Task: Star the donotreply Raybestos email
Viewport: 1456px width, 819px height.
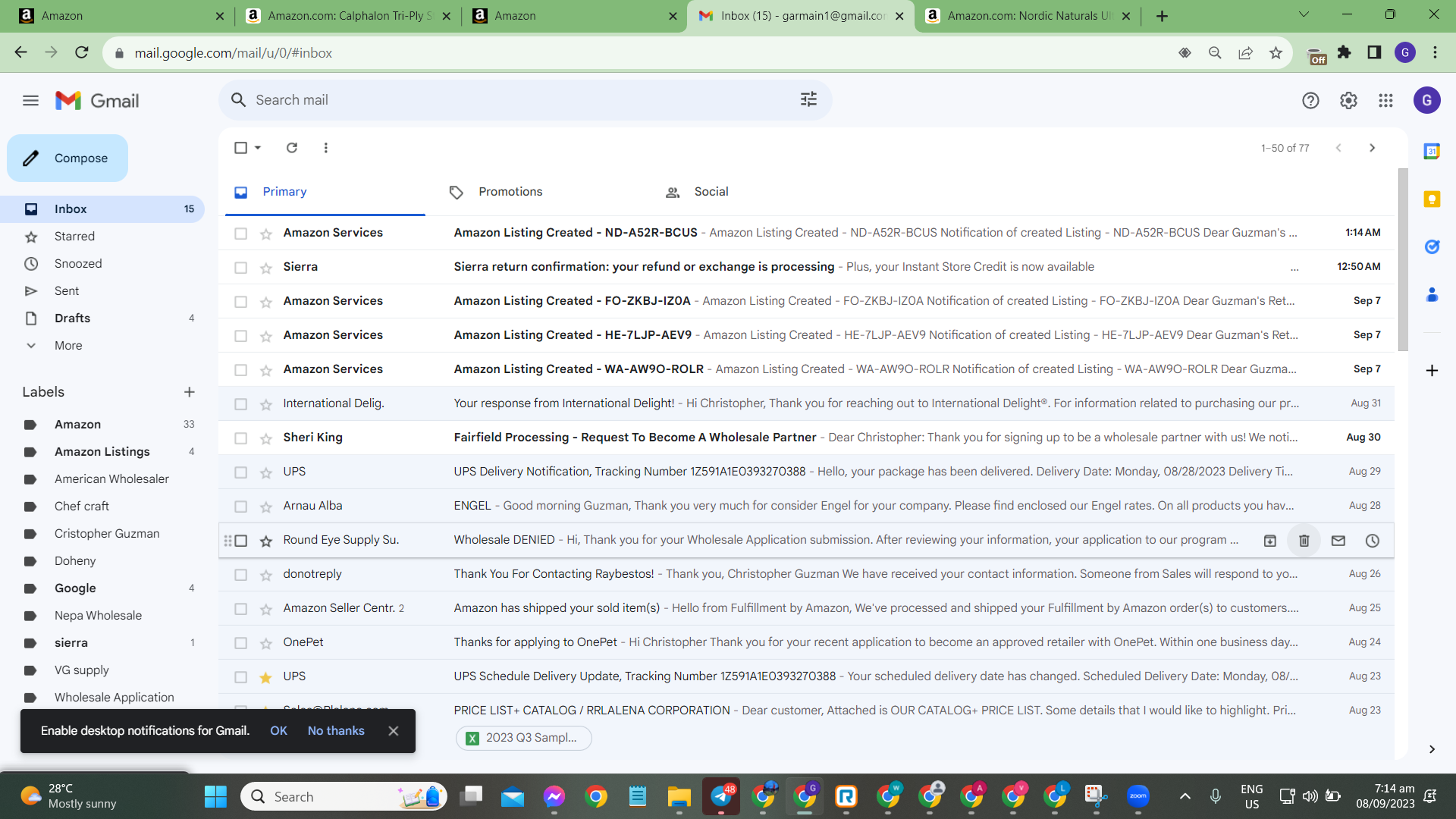Action: coord(266,575)
